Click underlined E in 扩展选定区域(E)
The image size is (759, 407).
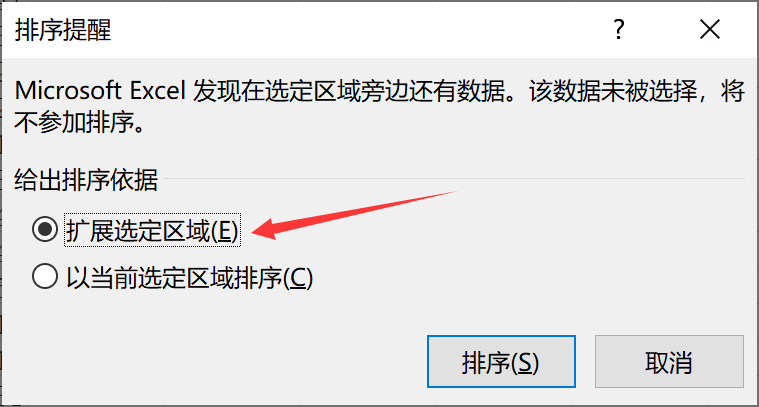[224, 230]
